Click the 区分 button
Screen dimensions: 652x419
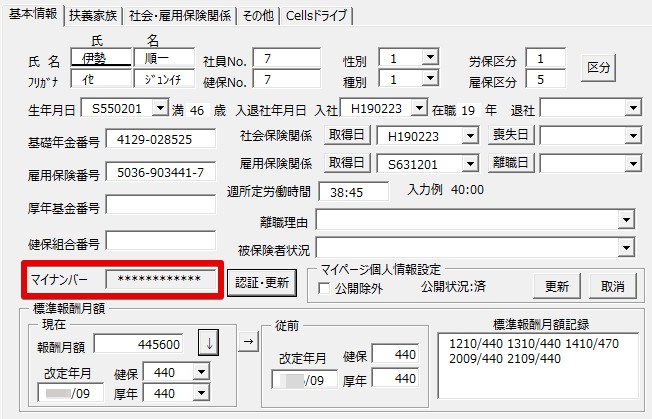click(x=598, y=67)
